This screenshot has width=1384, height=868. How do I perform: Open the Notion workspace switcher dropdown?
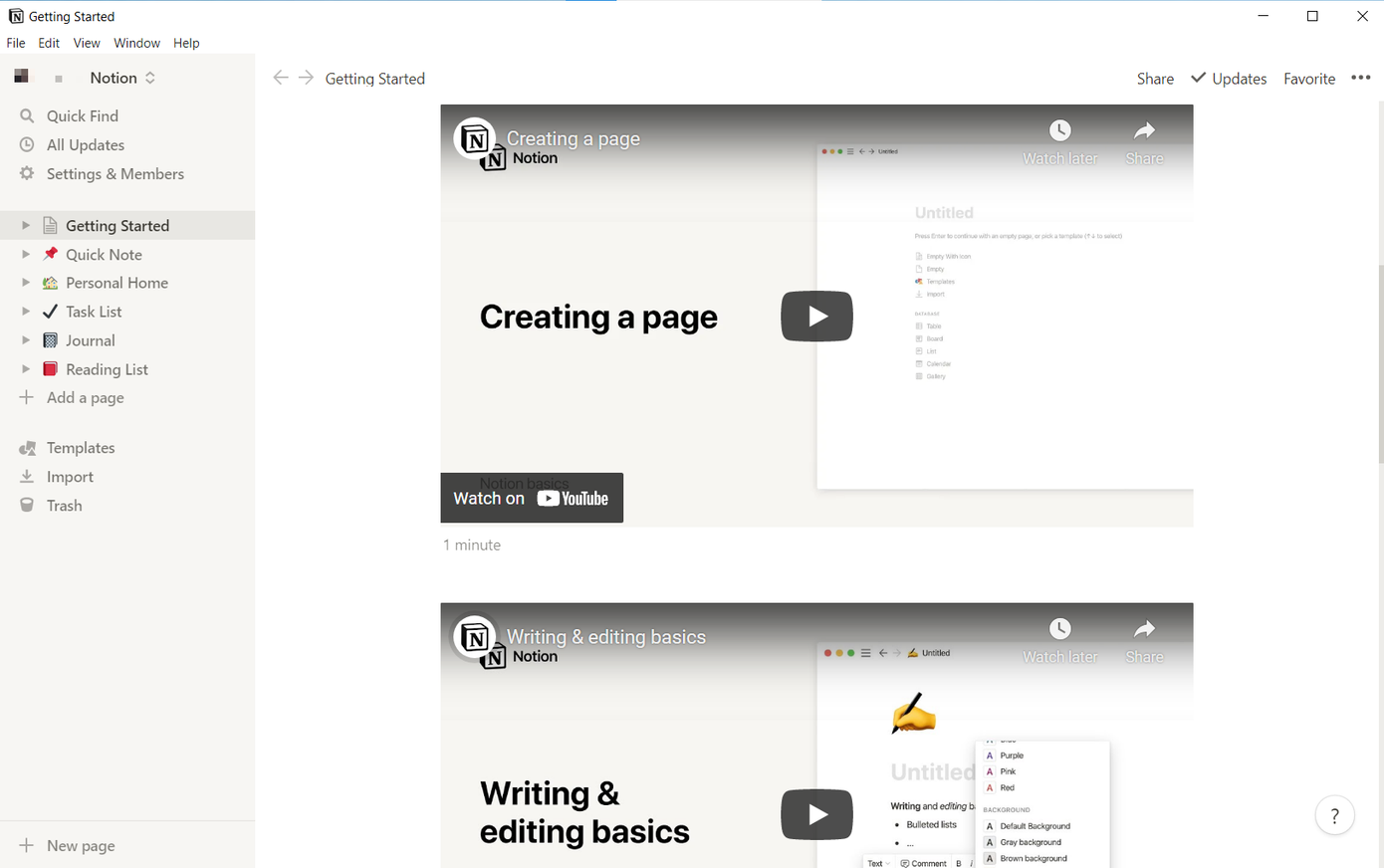pyautogui.click(x=121, y=78)
